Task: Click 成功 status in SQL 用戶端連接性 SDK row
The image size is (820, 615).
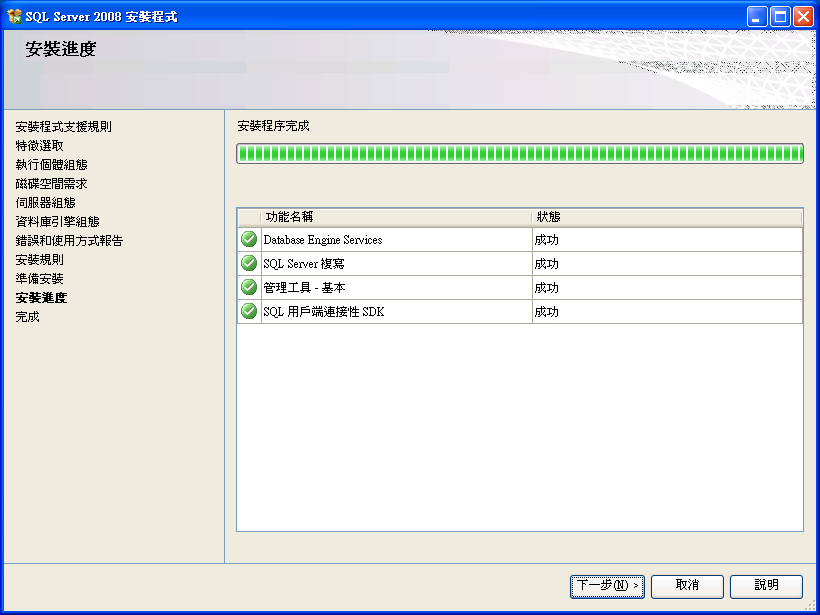Action: [546, 312]
